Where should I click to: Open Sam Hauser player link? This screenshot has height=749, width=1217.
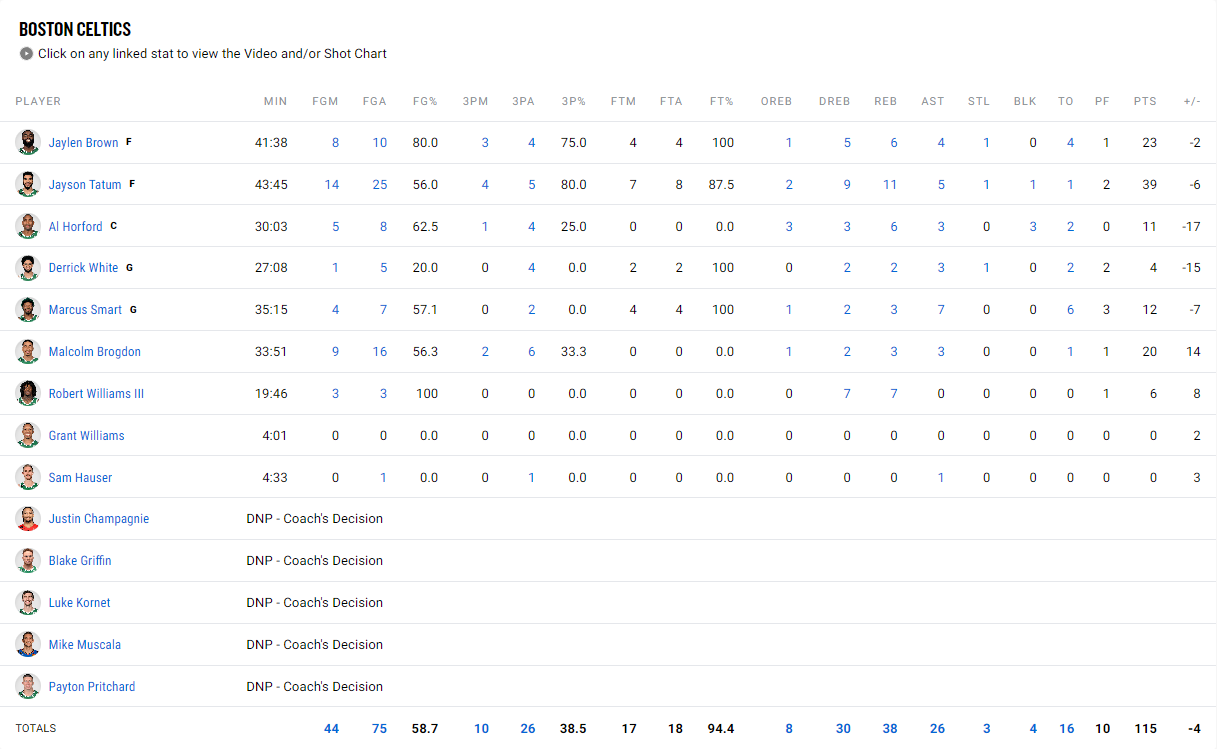coord(80,478)
